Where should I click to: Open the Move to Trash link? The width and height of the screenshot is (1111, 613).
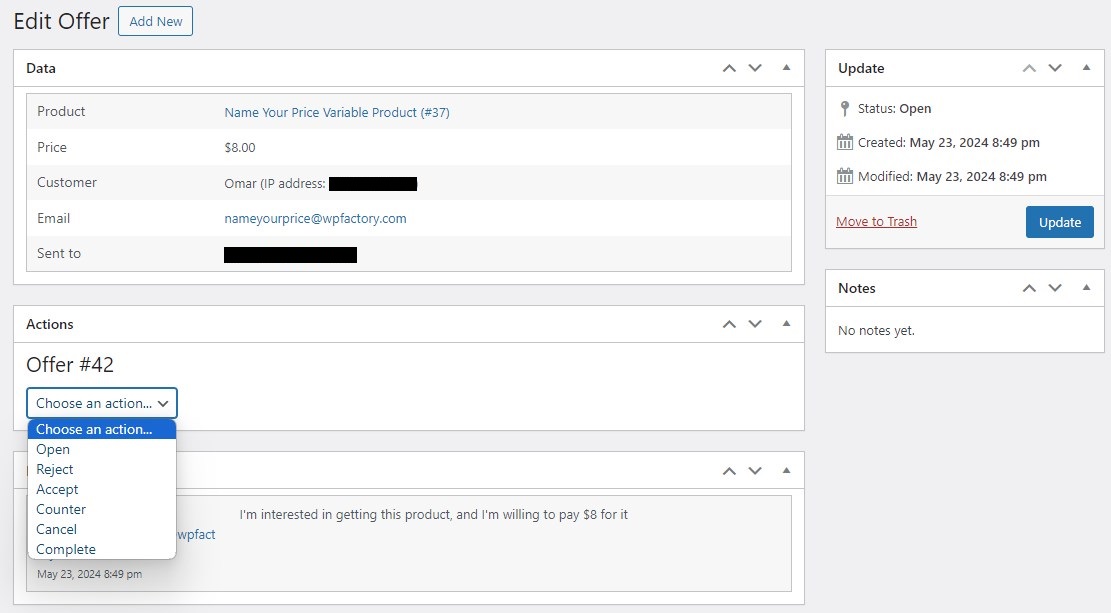point(876,221)
